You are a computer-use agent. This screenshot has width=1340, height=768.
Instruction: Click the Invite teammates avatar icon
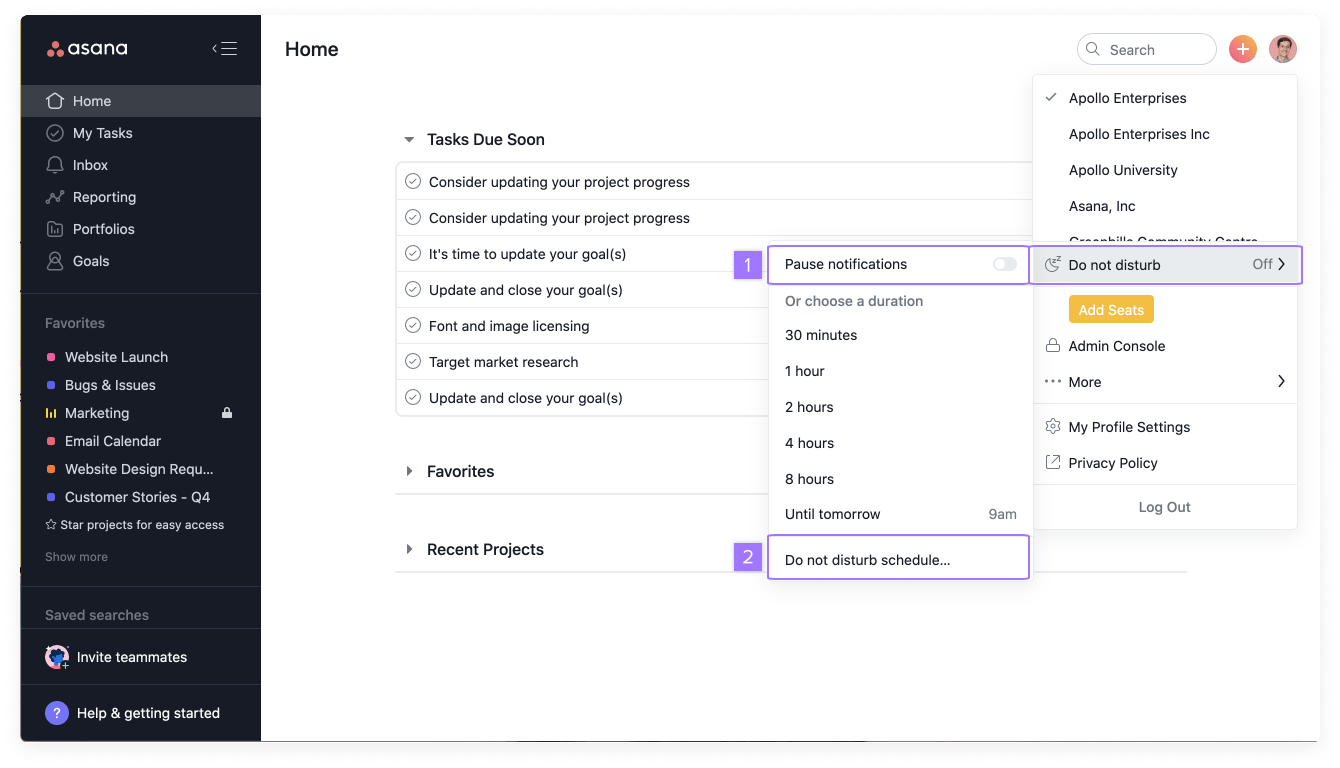tap(57, 657)
